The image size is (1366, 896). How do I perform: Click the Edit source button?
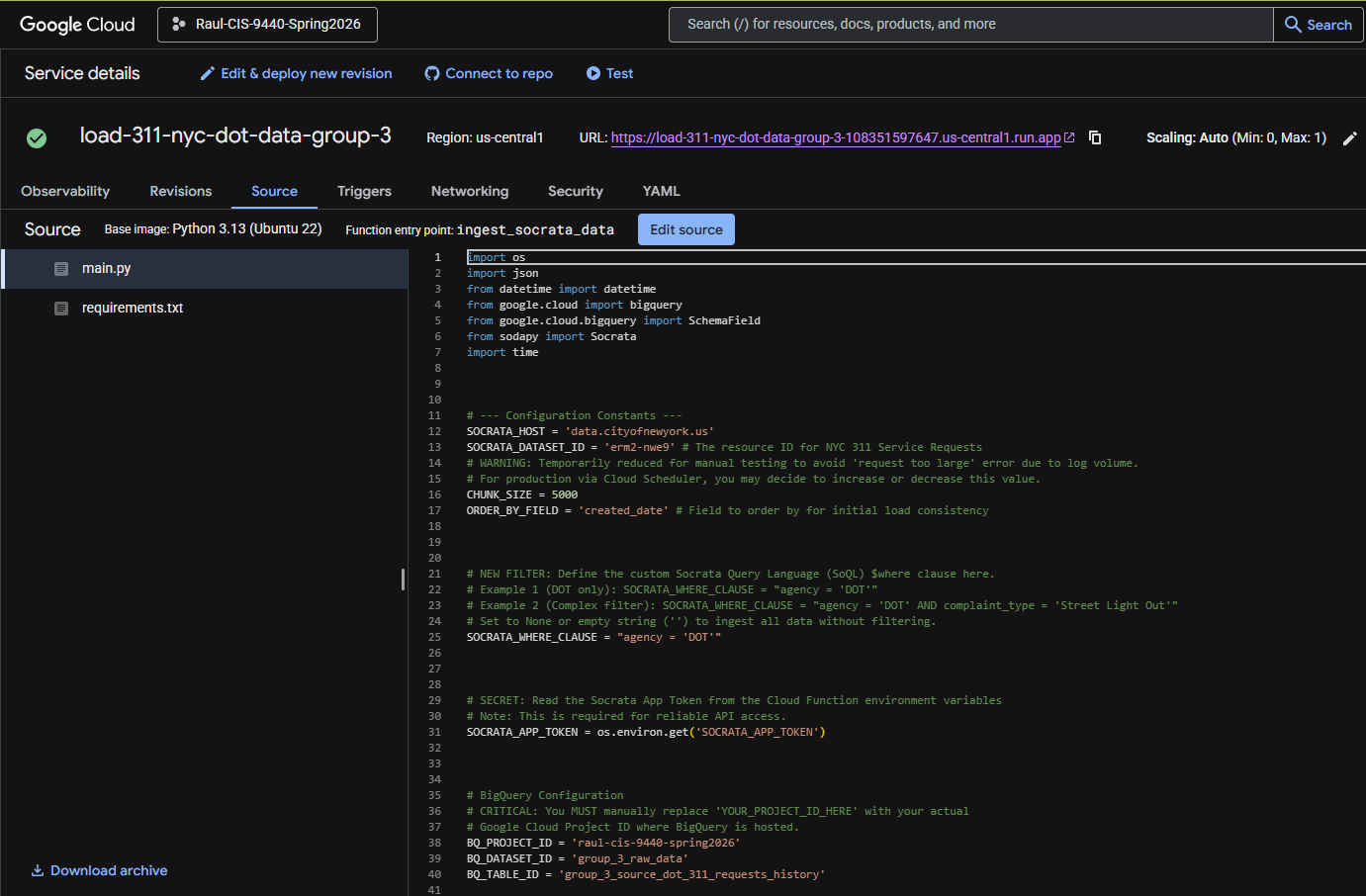[686, 229]
